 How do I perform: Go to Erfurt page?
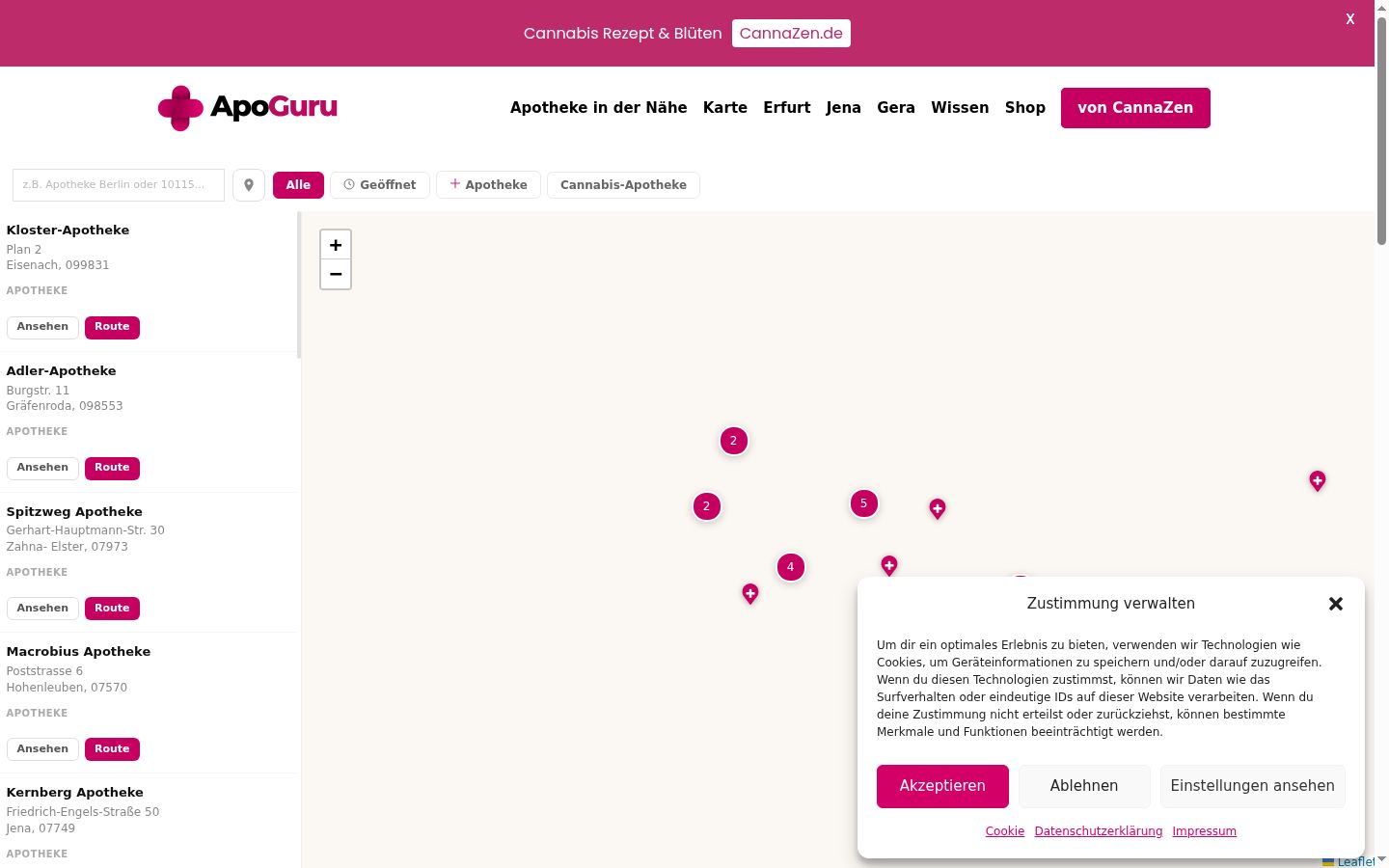(x=787, y=108)
